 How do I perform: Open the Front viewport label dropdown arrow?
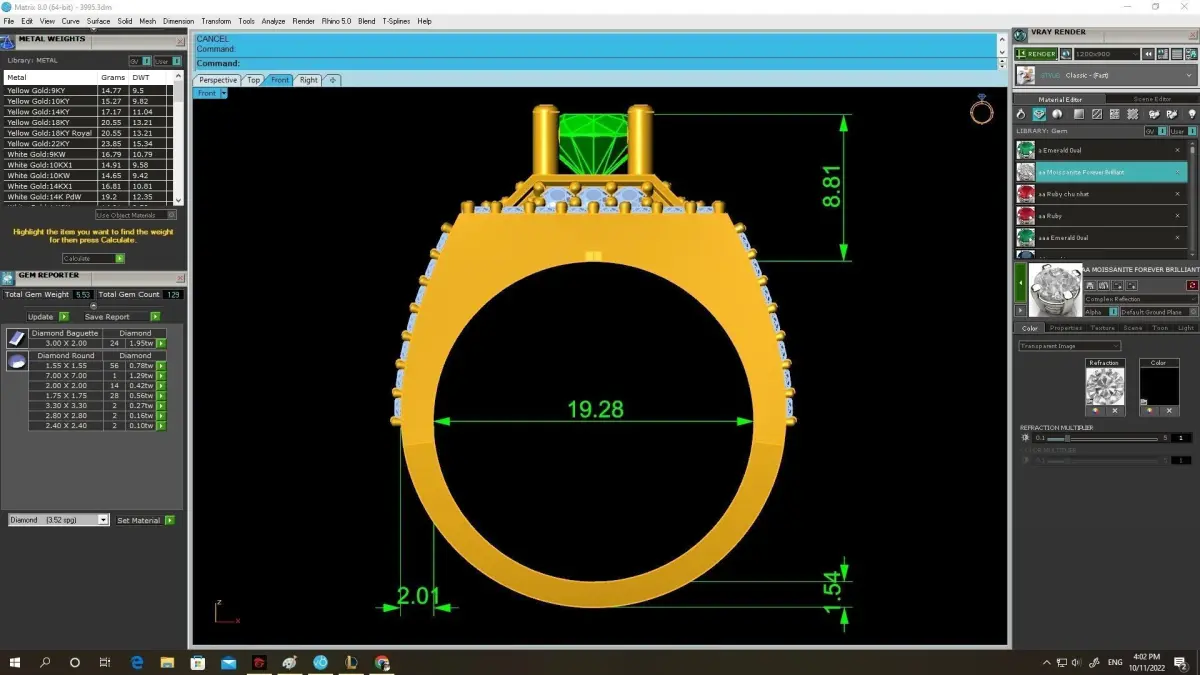[x=224, y=93]
